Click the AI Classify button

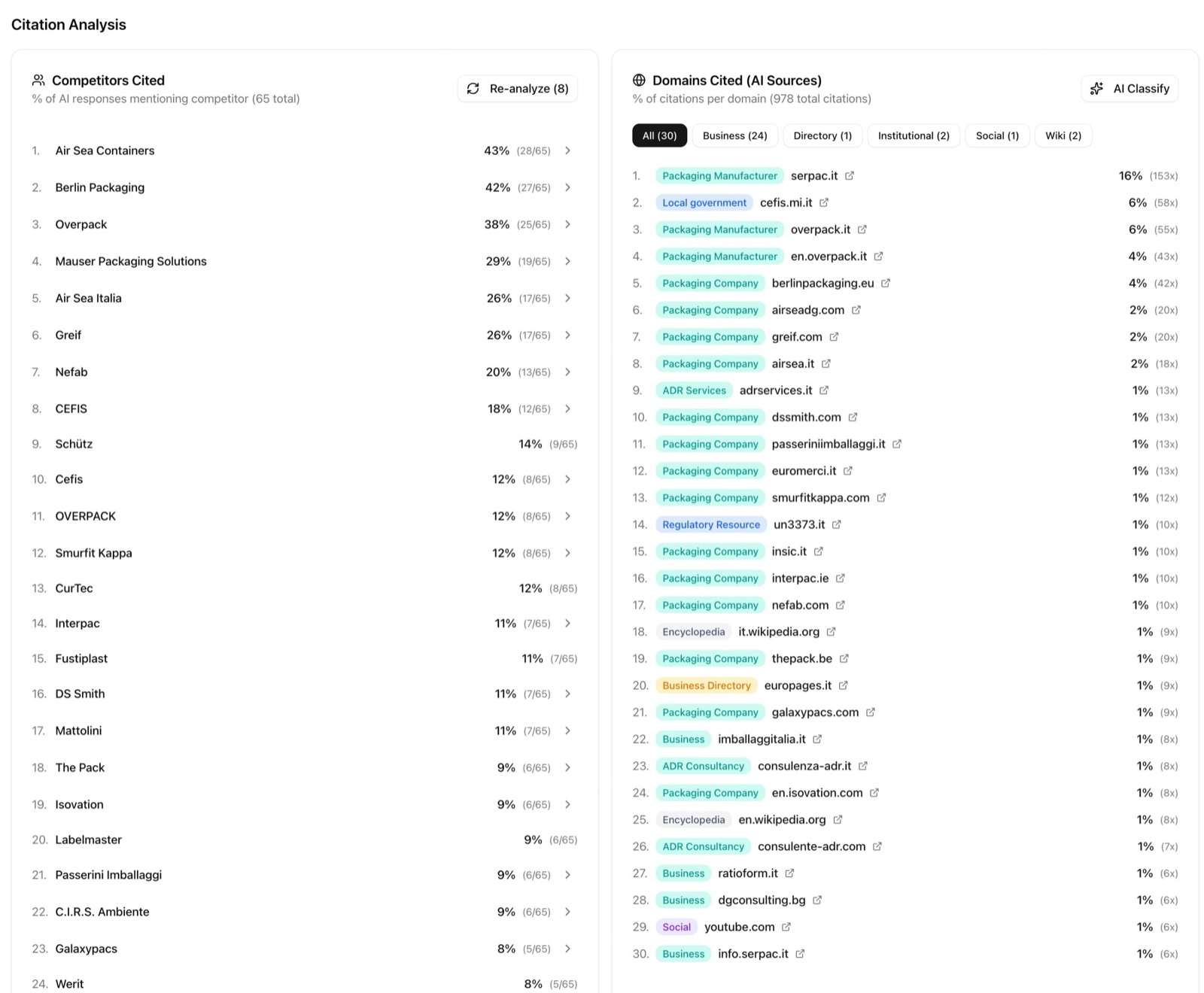[1130, 89]
